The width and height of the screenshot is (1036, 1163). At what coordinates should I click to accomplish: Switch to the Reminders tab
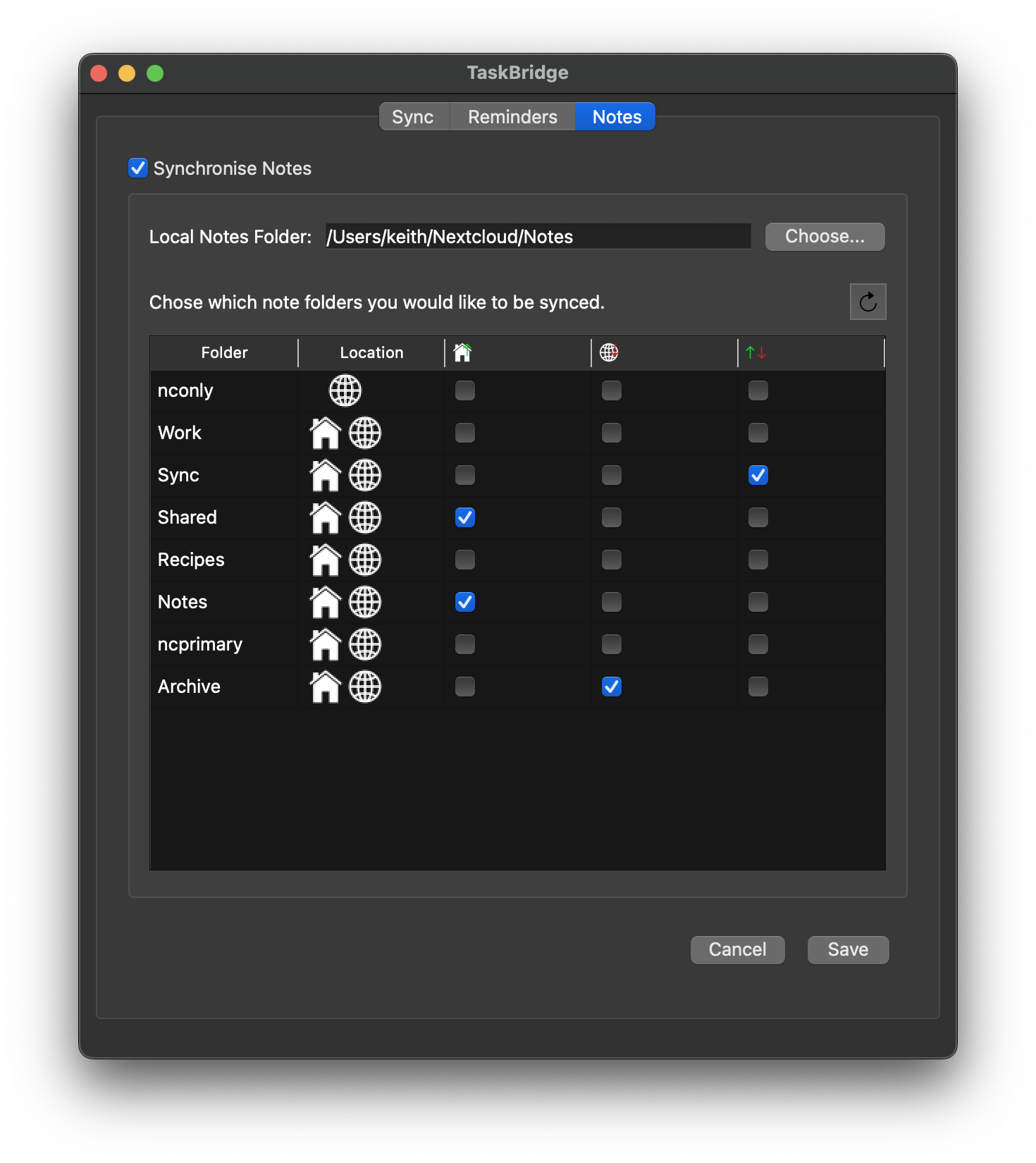click(512, 117)
